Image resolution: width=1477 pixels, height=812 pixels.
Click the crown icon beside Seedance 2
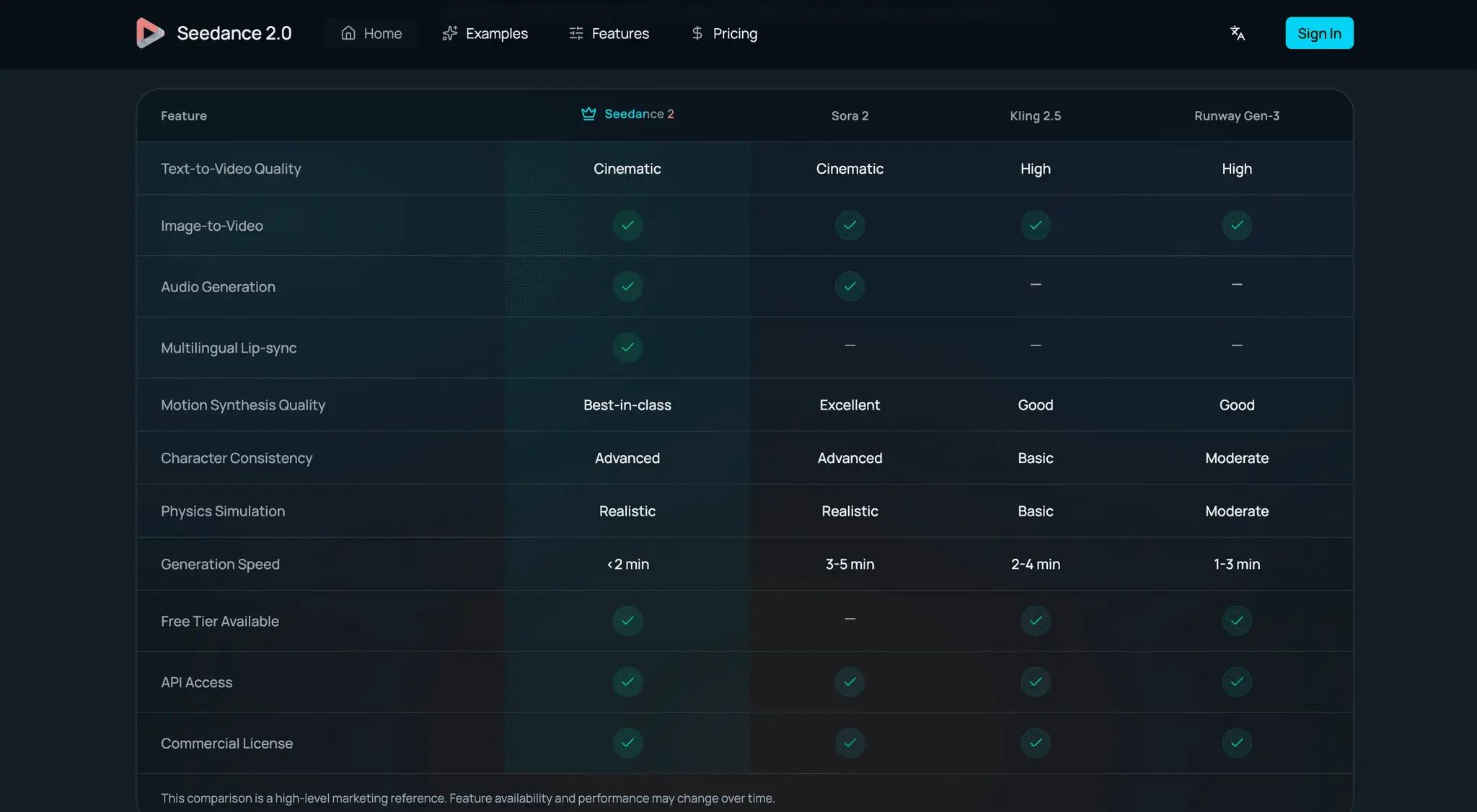click(588, 114)
